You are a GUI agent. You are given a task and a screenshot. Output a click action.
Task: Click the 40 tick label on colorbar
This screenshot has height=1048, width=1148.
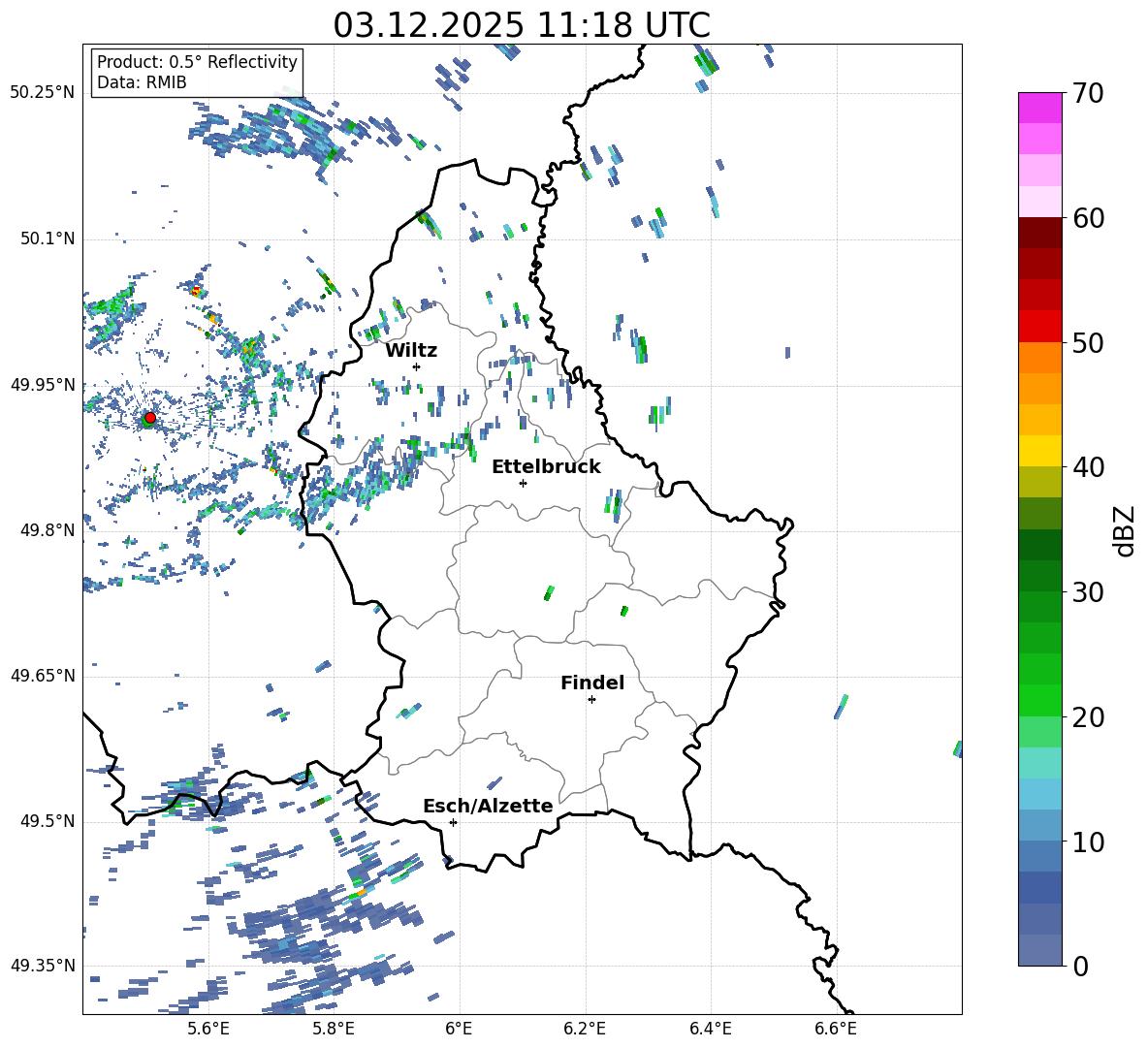pyautogui.click(x=1088, y=467)
